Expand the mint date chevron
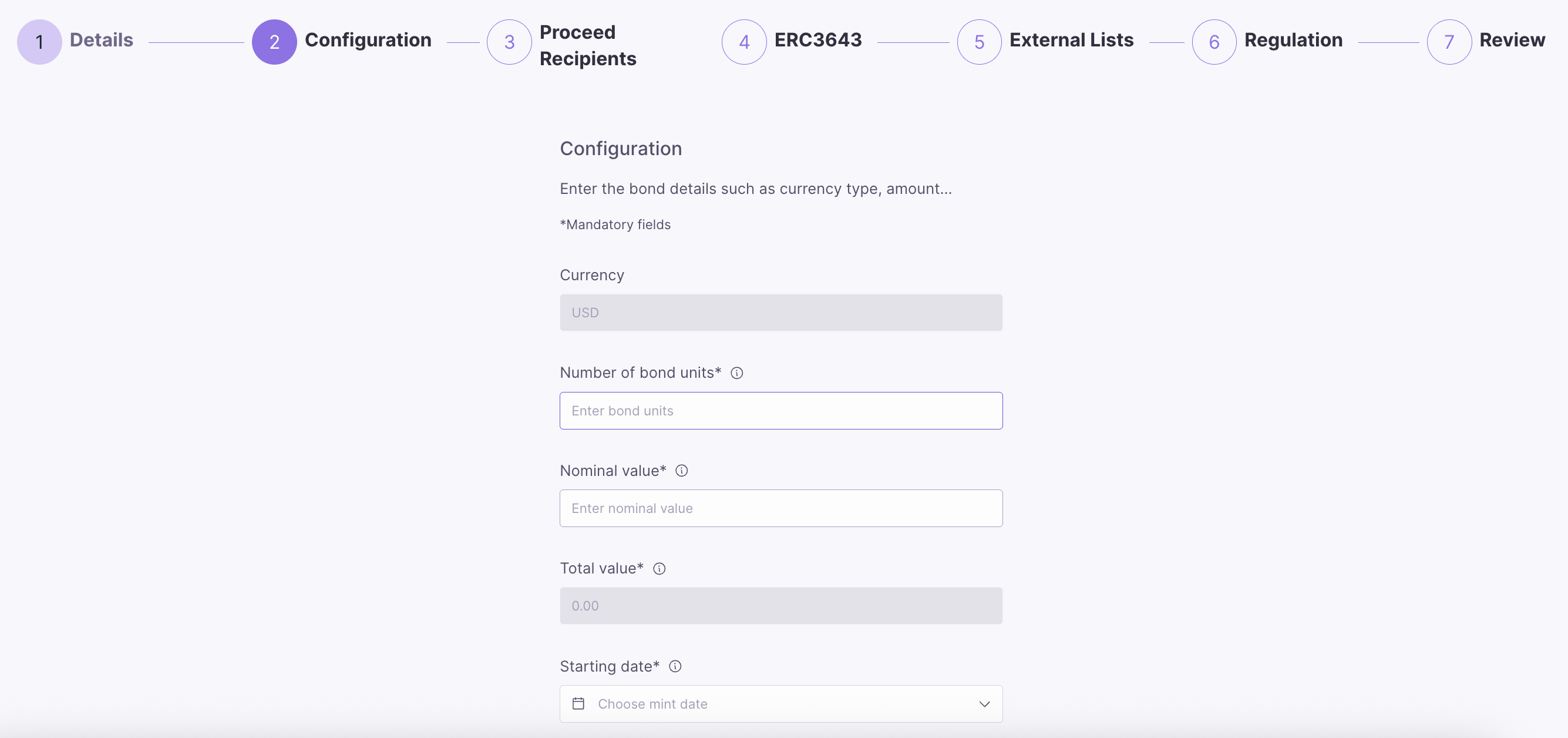The width and height of the screenshot is (1568, 738). click(x=984, y=704)
